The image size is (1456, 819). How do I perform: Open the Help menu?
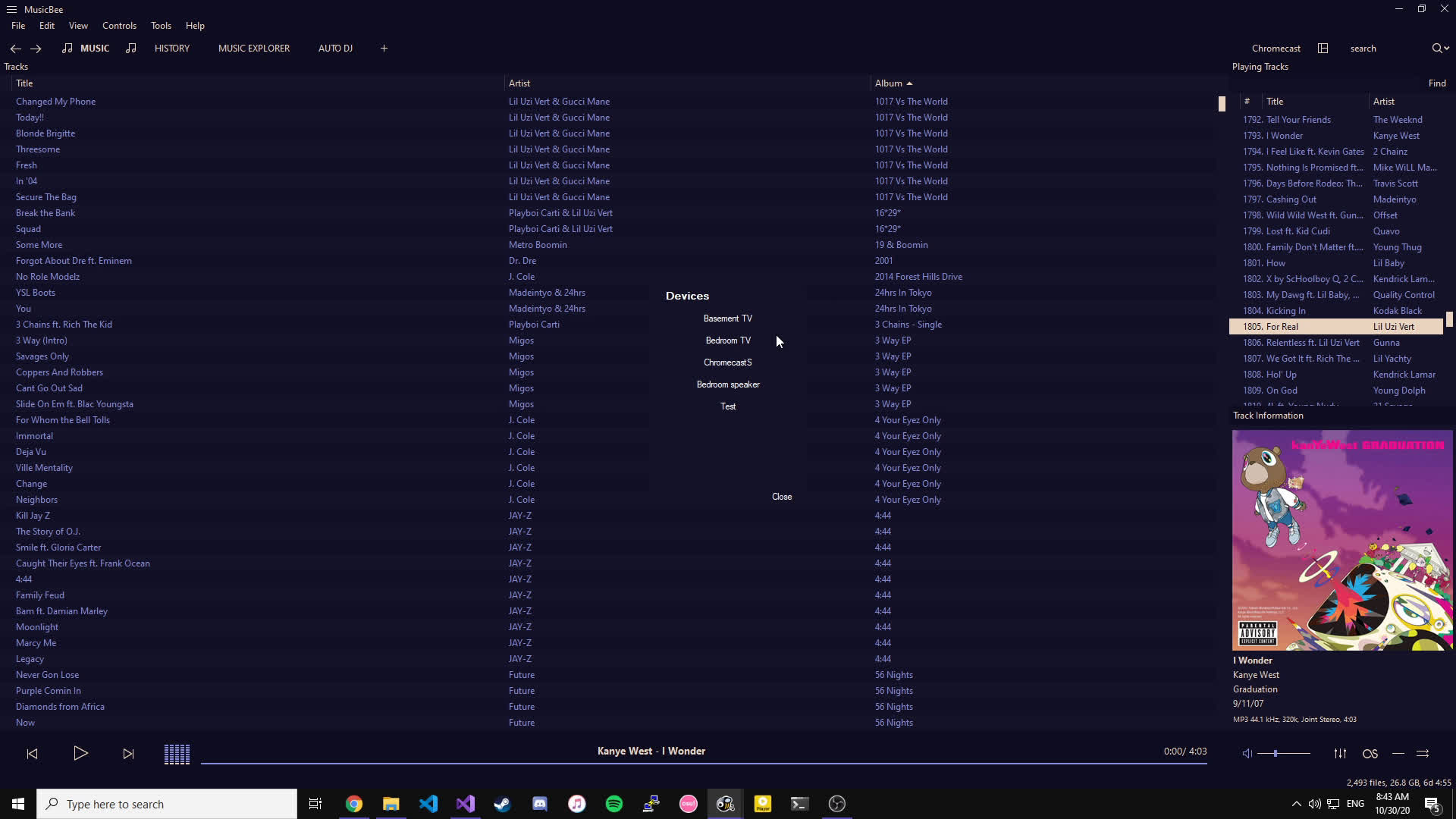[x=195, y=26]
